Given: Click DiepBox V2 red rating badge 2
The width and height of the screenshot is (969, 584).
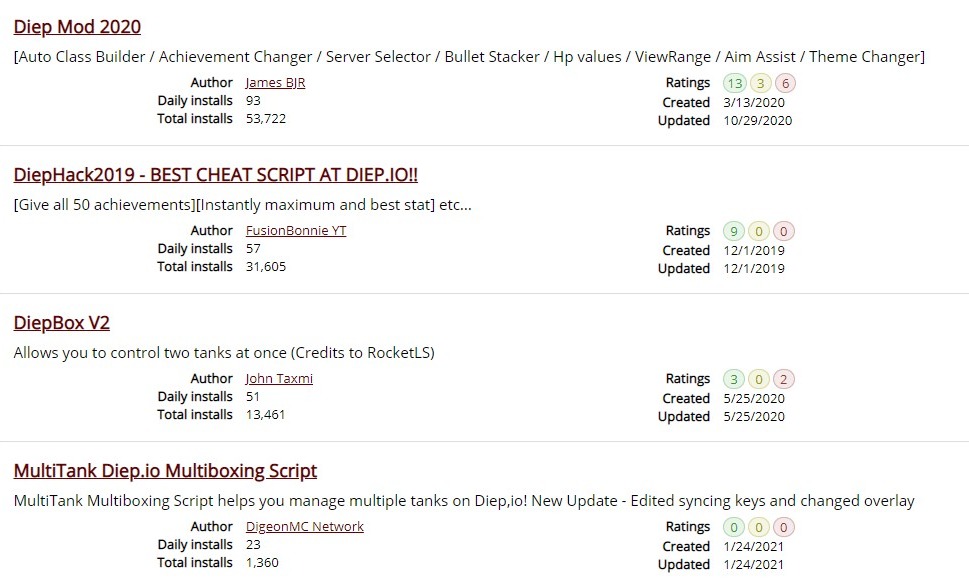Looking at the screenshot, I should coord(784,380).
